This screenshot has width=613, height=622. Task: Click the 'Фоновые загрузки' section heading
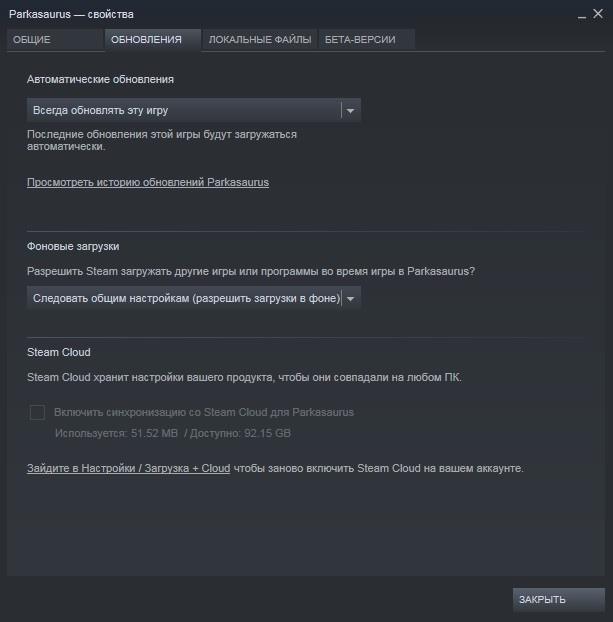[73, 246]
